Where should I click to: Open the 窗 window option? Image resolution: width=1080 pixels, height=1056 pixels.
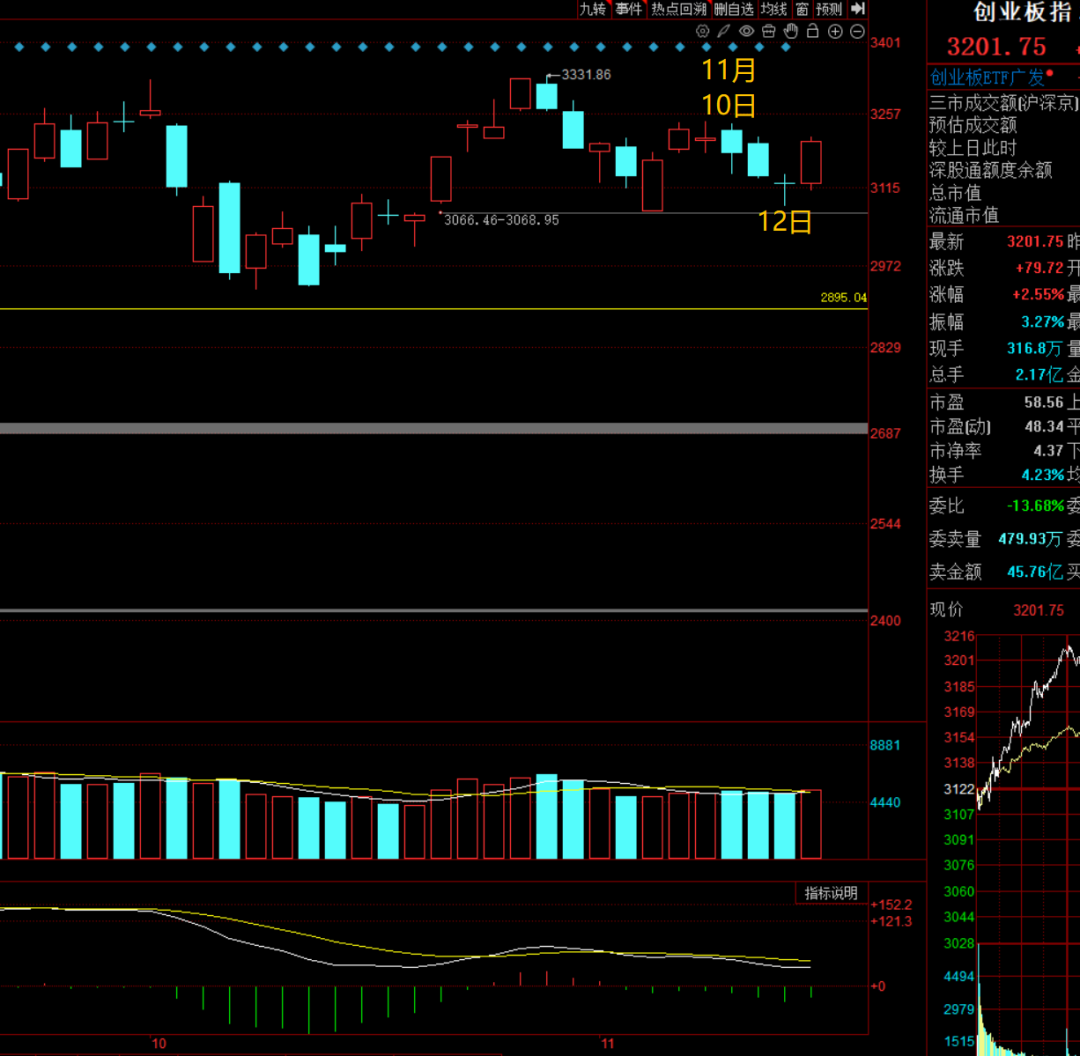[802, 9]
